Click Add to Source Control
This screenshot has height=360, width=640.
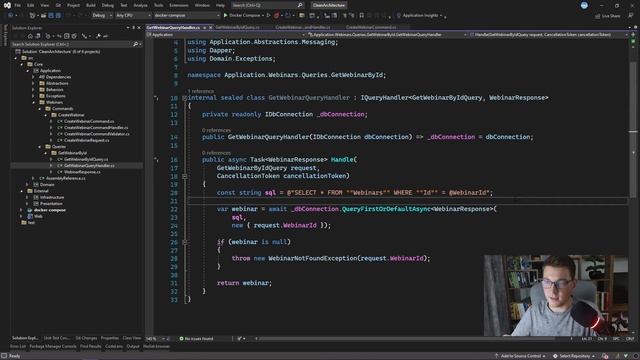(520, 356)
